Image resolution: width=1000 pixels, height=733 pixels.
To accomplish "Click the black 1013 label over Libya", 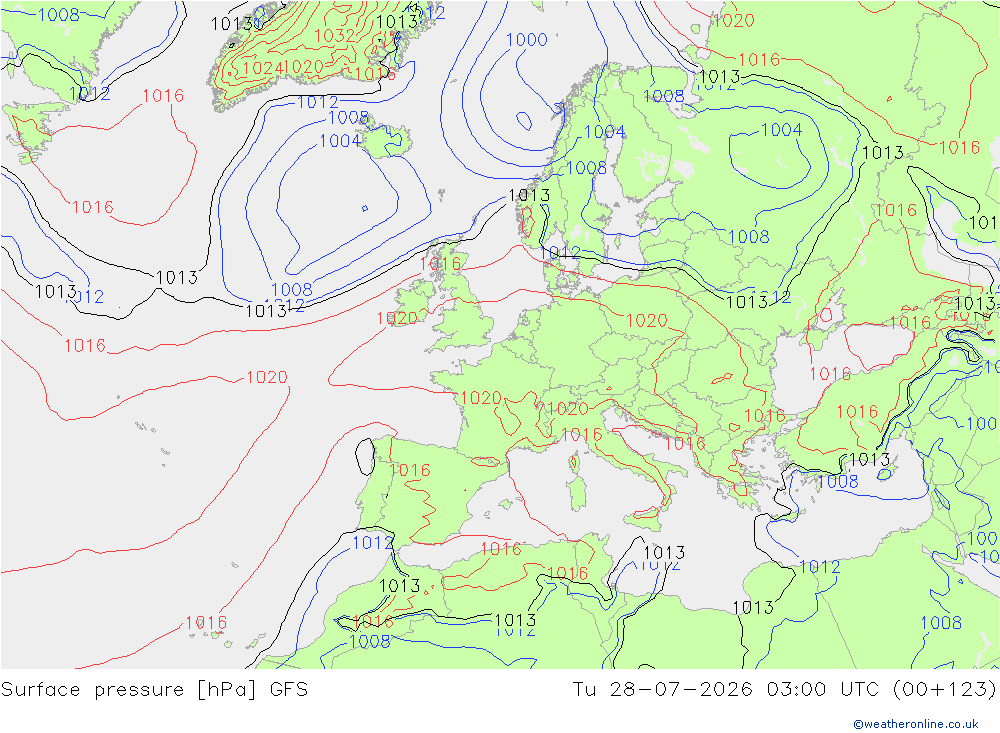I will (753, 607).
